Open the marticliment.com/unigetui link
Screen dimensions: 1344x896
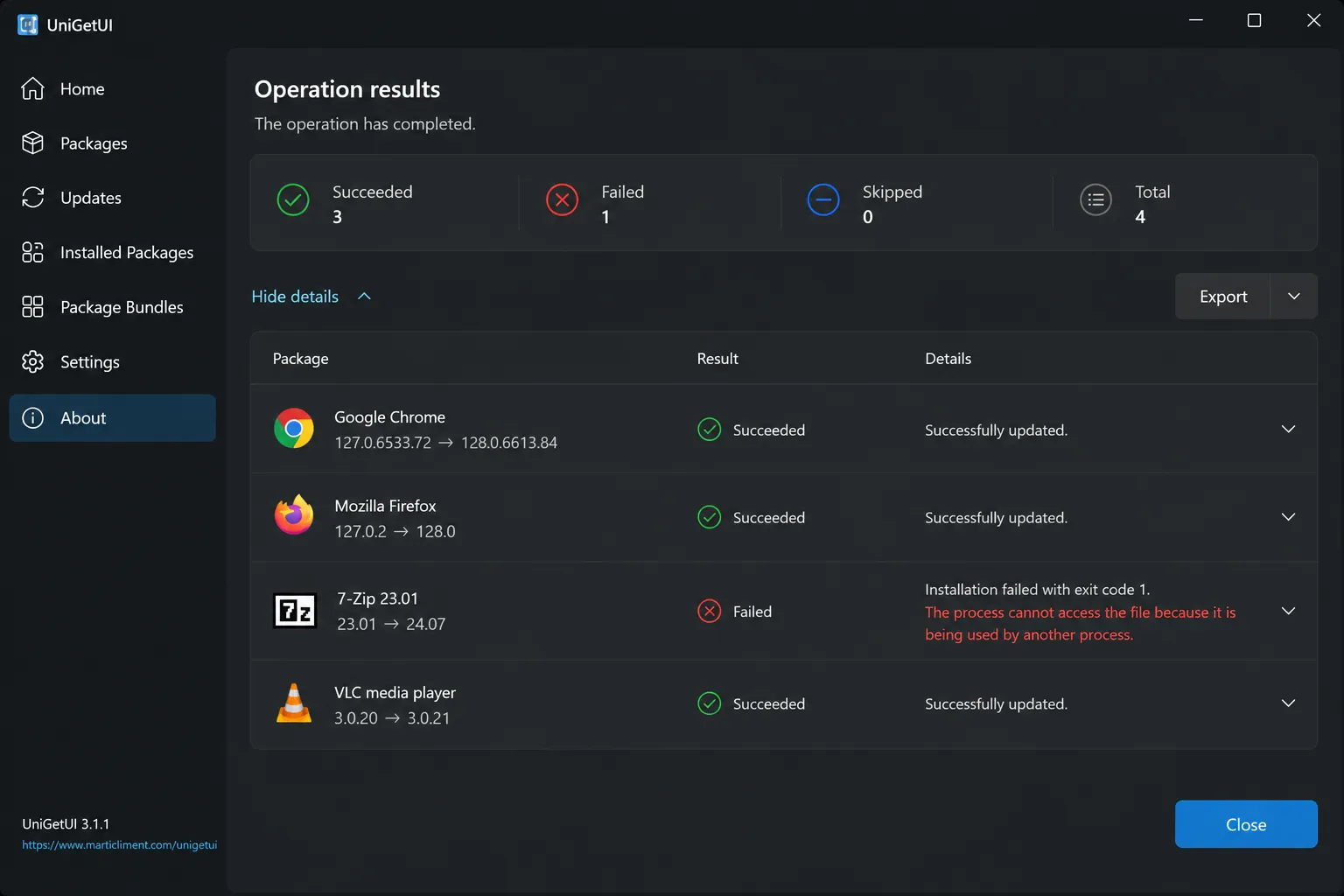coord(119,845)
